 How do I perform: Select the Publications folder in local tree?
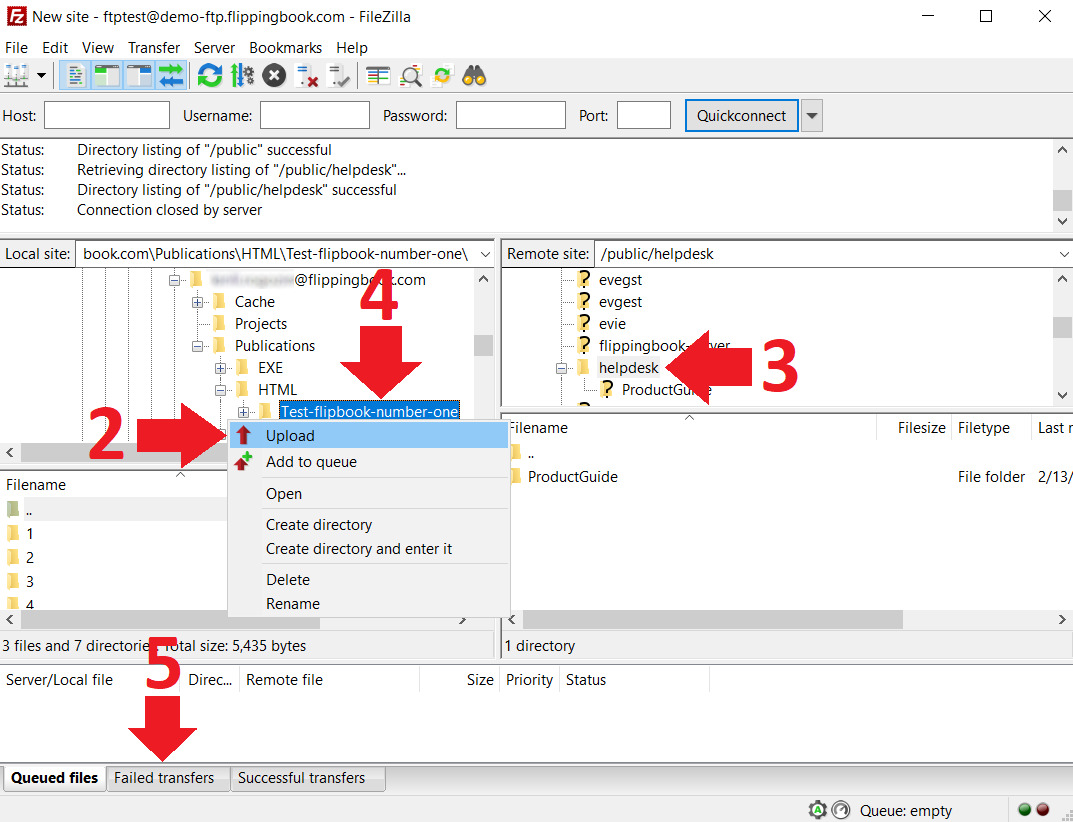click(274, 346)
